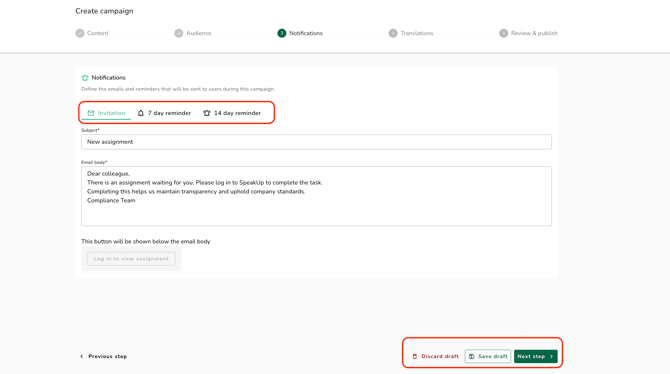Click the 'Dear colleague,' line in email body
Image resolution: width=670 pixels, height=374 pixels.
pyautogui.click(x=109, y=174)
